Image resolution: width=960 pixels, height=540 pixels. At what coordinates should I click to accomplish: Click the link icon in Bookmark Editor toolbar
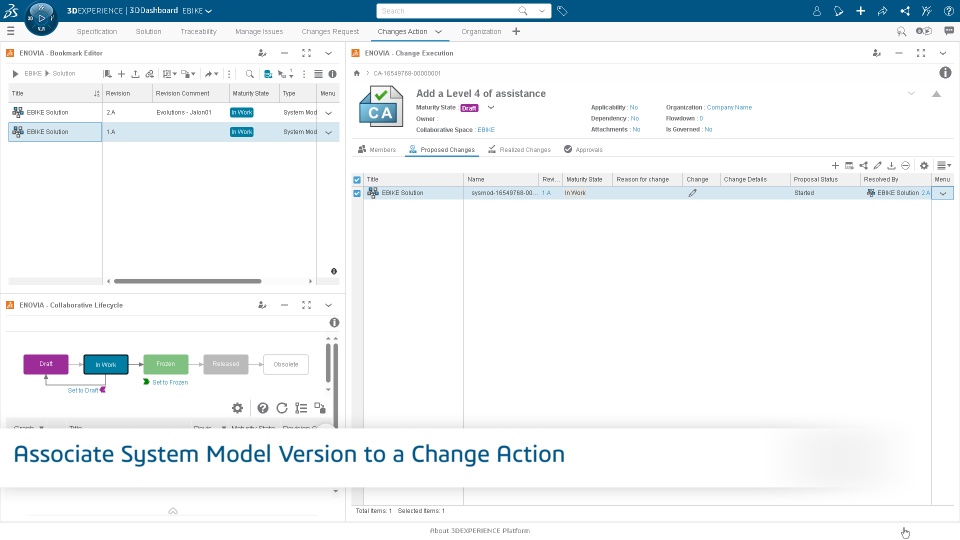click(x=149, y=74)
